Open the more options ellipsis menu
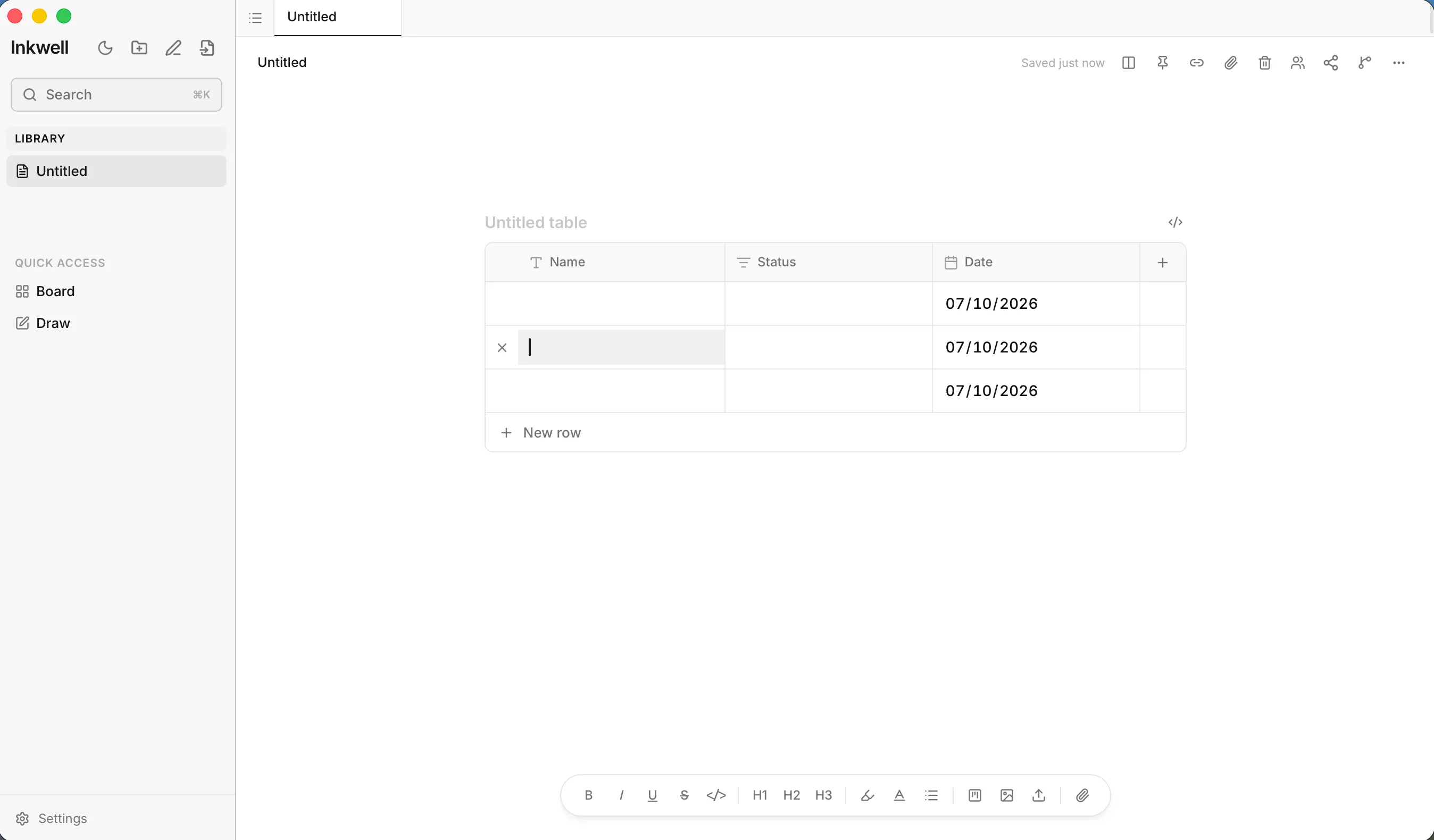Viewport: 1434px width, 840px height. tap(1399, 63)
